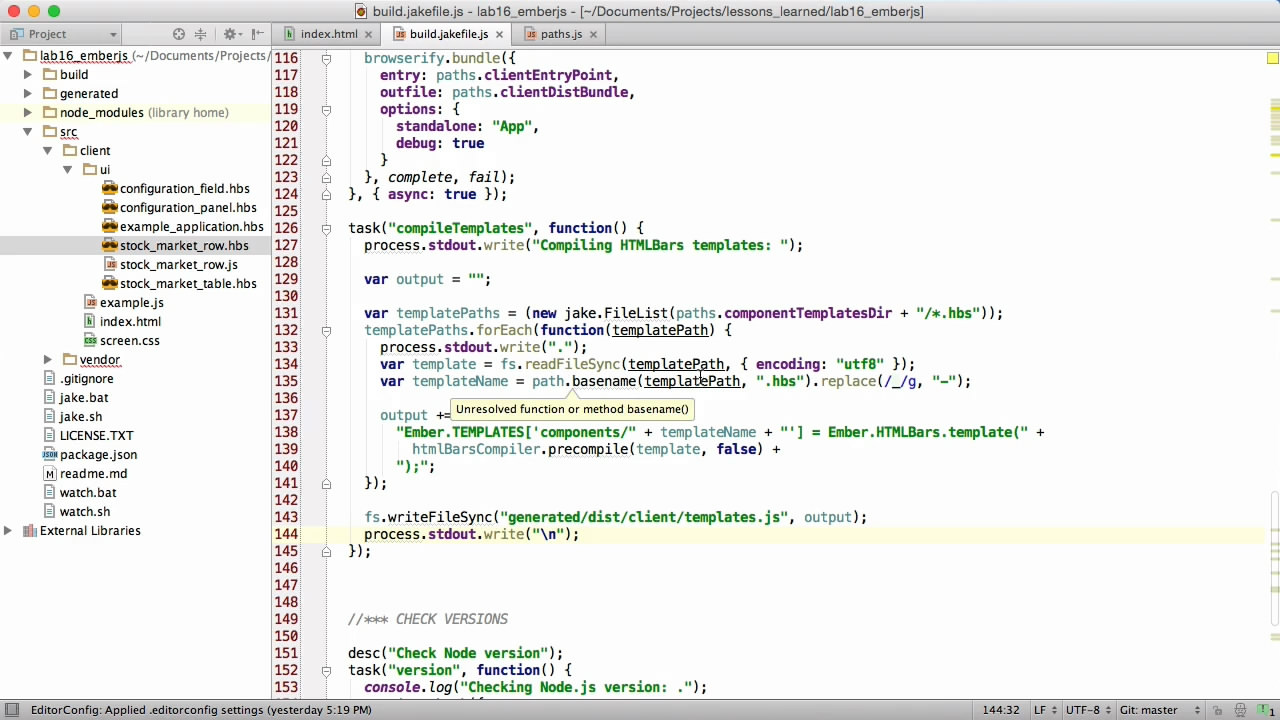Viewport: 1280px width, 720px height.
Task: Toggle the read-only lock icon
Action: (1219, 710)
